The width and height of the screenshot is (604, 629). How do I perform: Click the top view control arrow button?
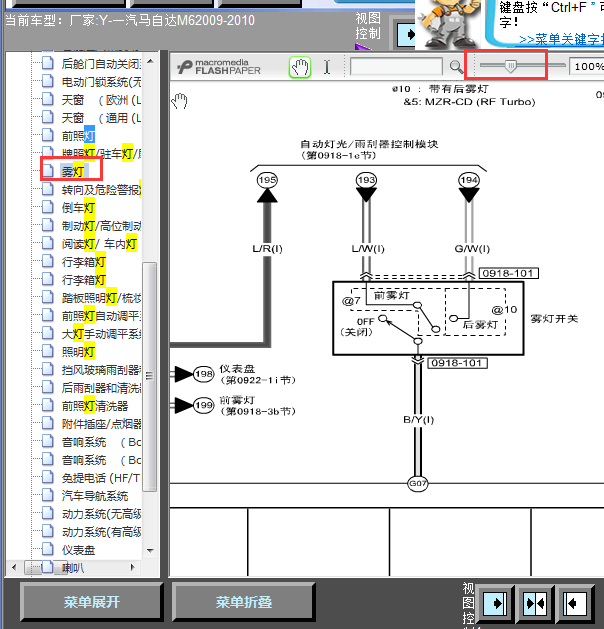pyautogui.click(x=406, y=34)
